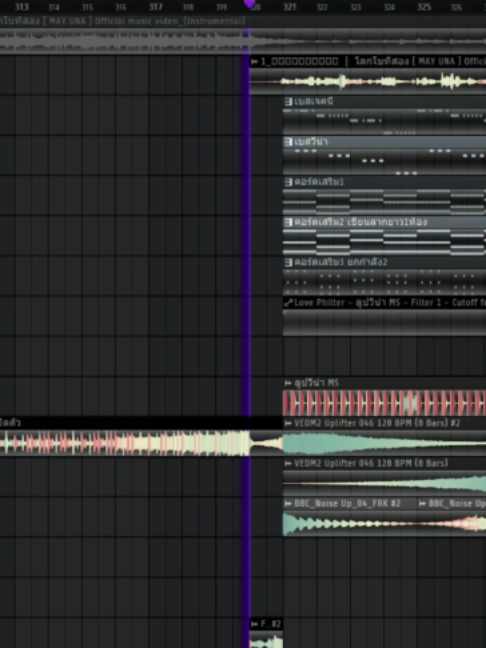Jump to bar 325 on the ruler

click(424, 7)
